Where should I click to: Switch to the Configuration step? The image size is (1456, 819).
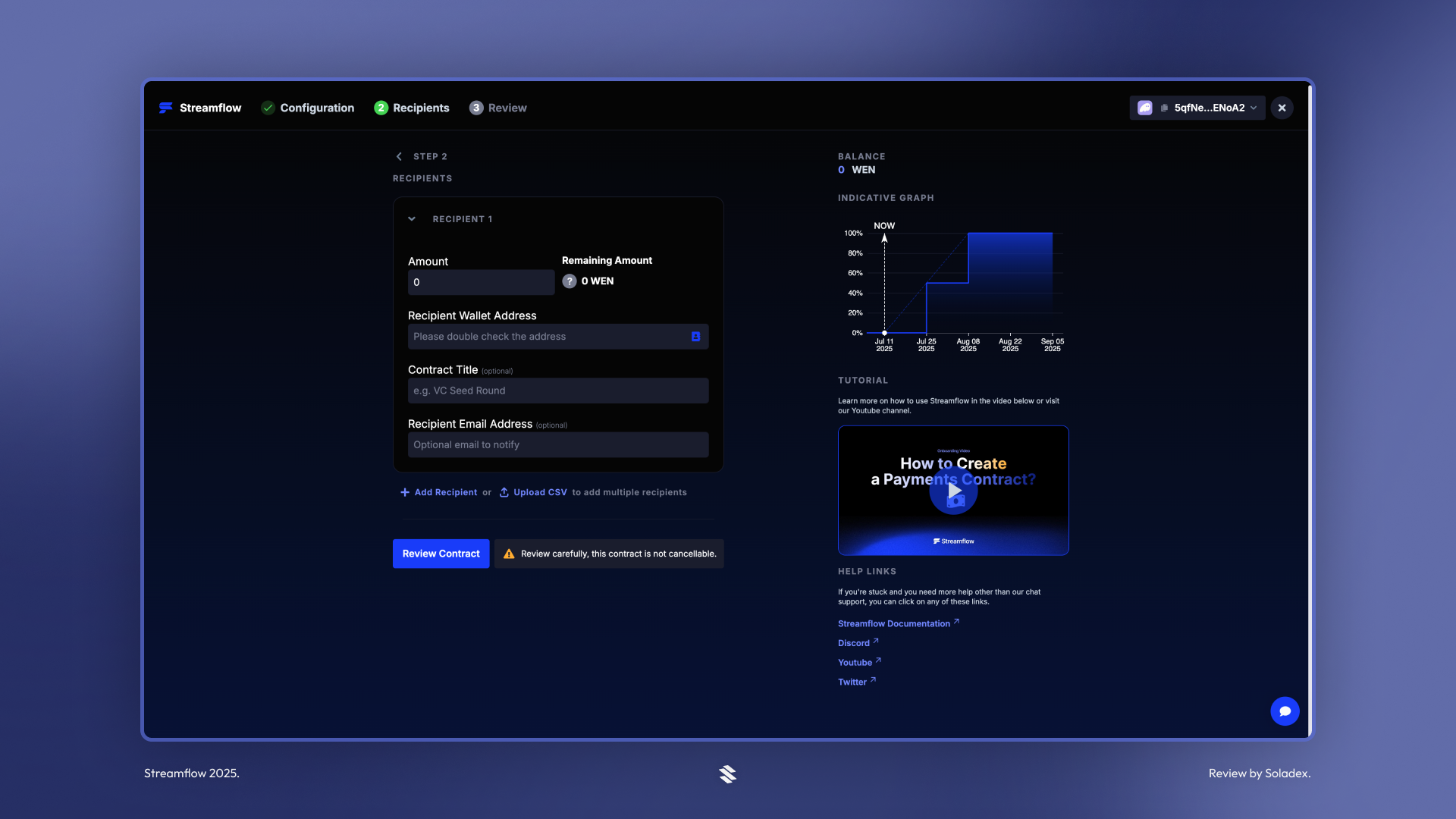pos(308,108)
